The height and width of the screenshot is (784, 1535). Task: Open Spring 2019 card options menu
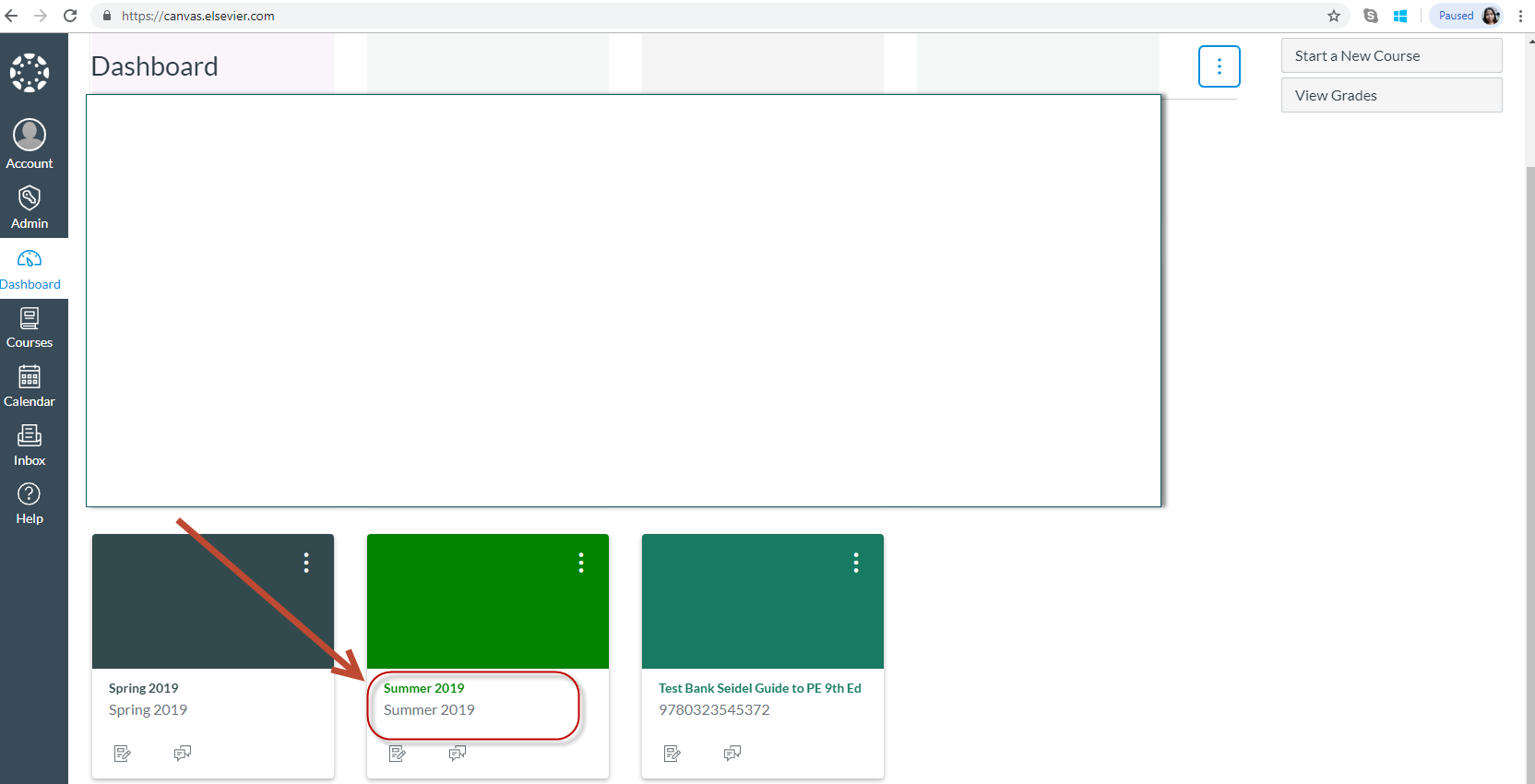[x=306, y=563]
